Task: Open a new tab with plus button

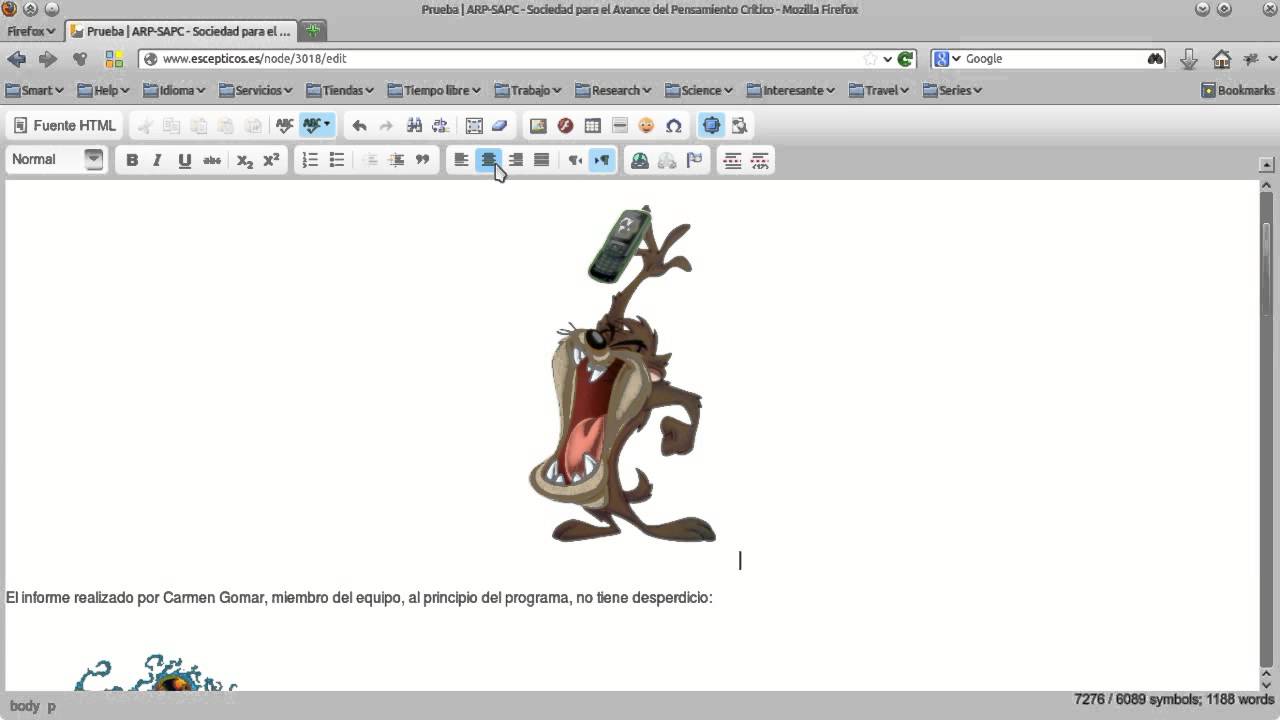Action: pos(313,31)
